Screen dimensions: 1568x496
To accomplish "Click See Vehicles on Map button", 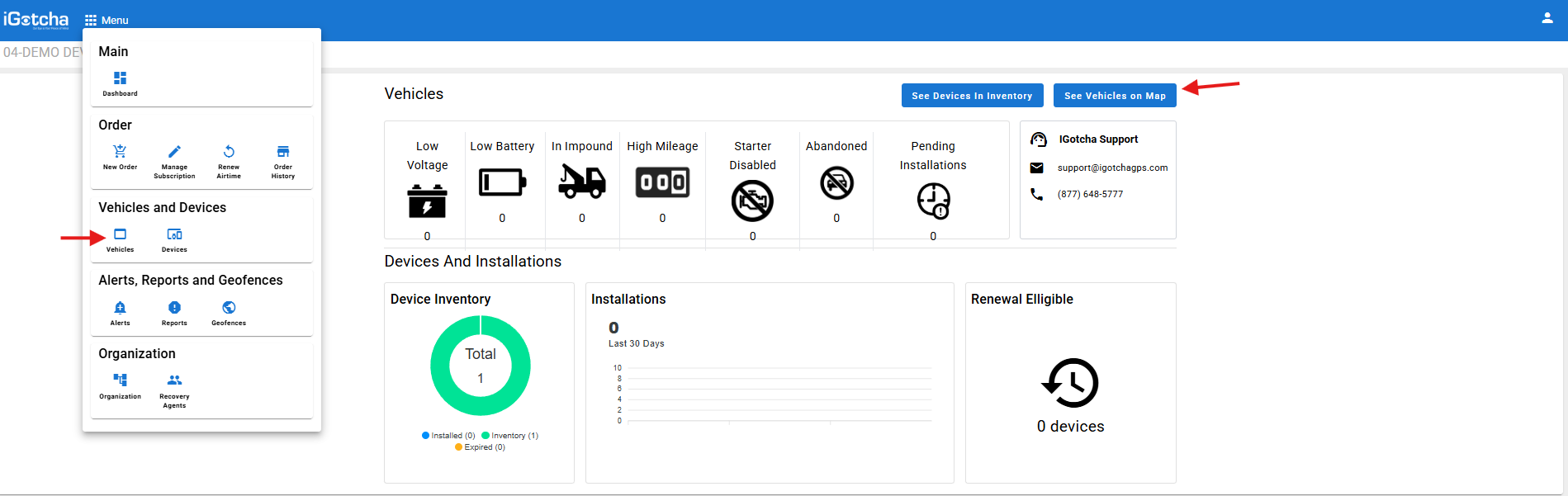I will (x=1114, y=96).
